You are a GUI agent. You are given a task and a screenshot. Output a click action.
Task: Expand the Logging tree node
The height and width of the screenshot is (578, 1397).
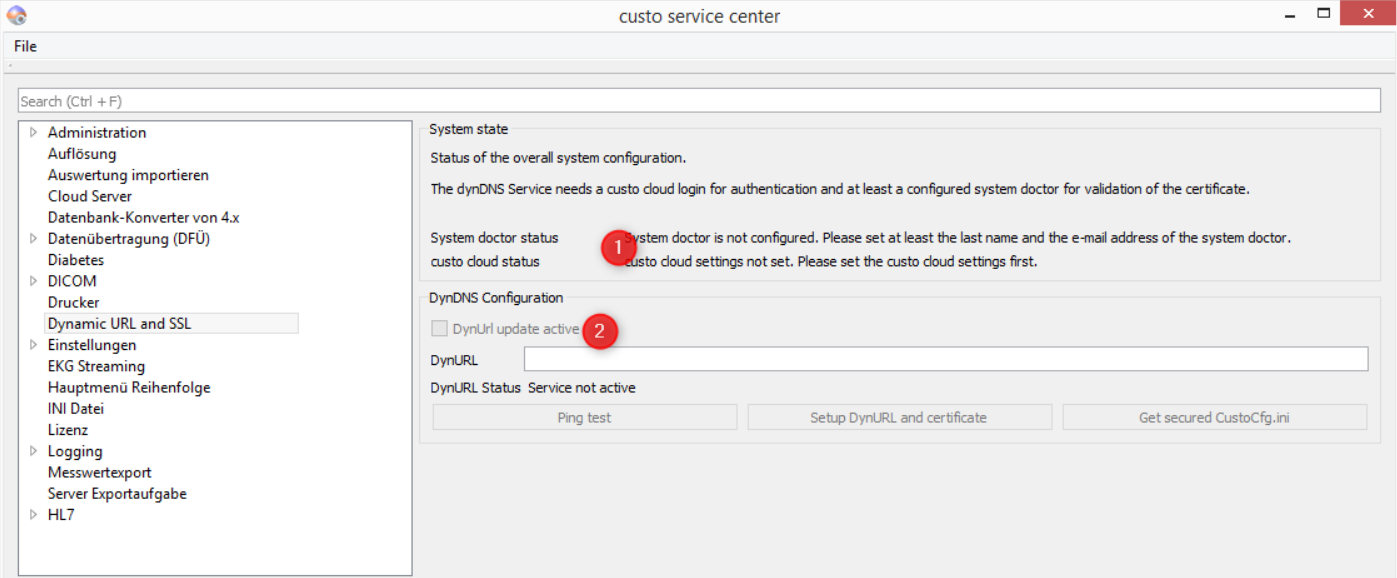33,451
